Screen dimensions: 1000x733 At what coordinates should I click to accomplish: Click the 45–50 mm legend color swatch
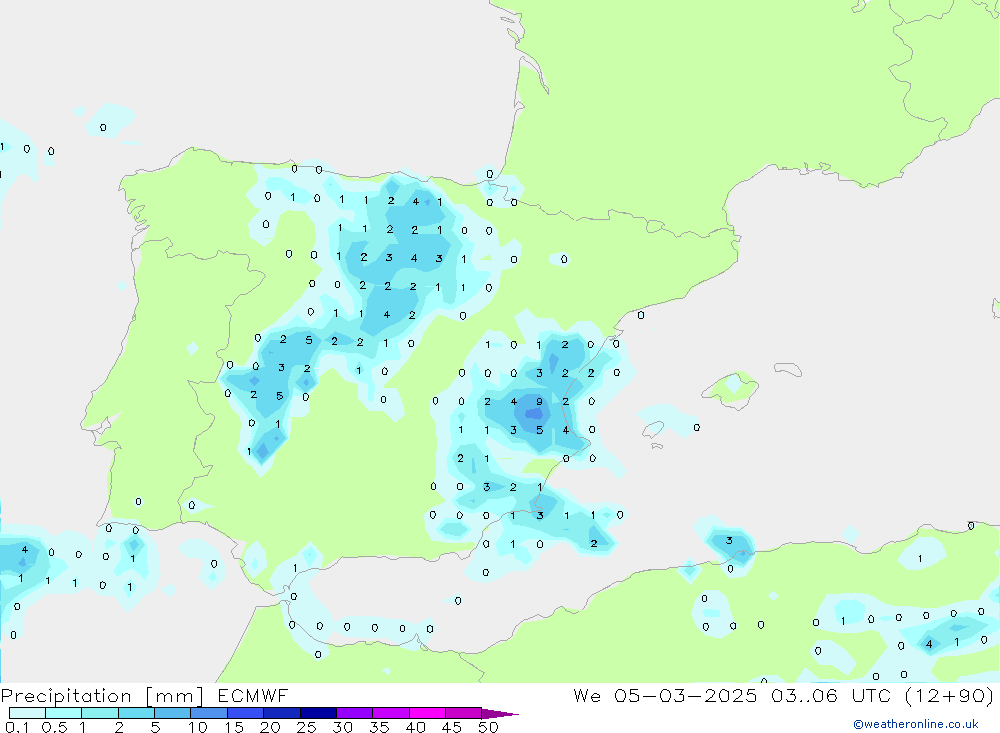point(464,713)
